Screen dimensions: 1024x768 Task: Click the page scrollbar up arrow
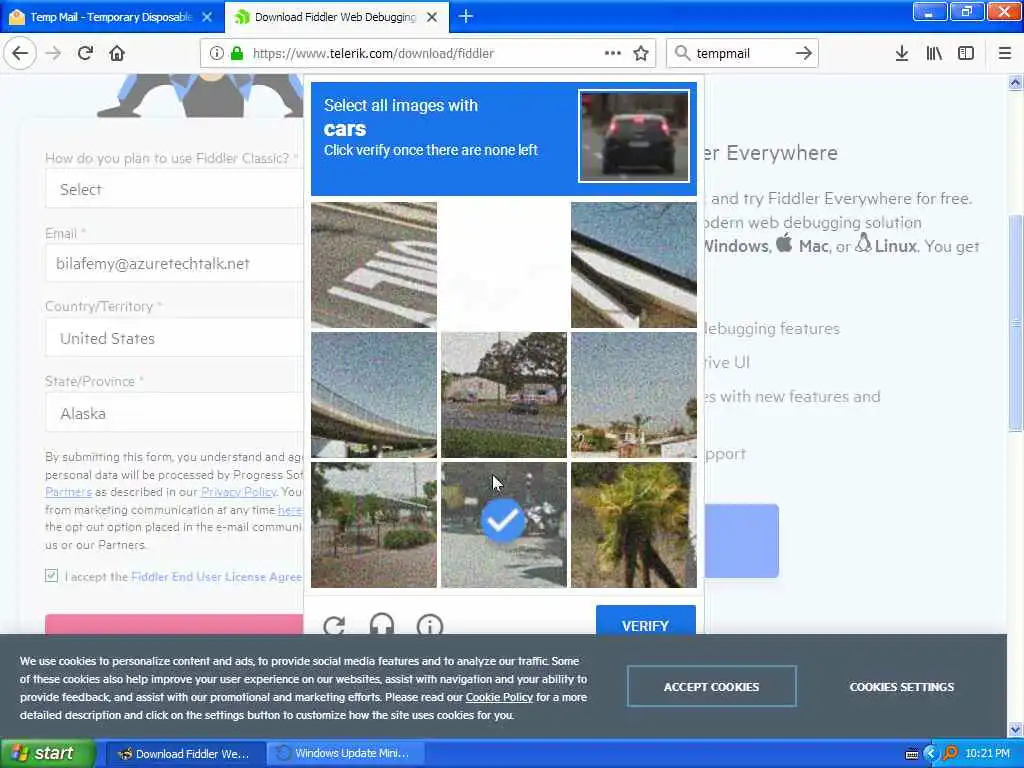[1015, 83]
